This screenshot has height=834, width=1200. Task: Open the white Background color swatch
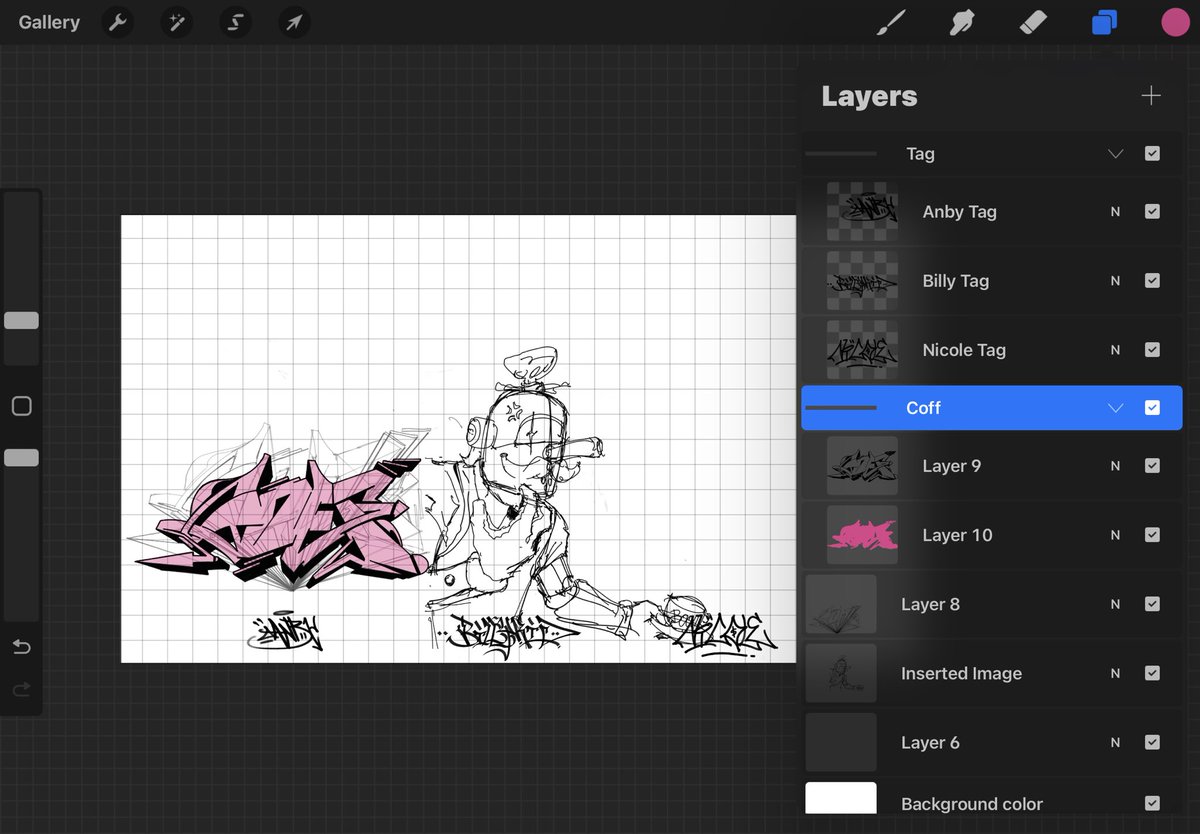[841, 798]
